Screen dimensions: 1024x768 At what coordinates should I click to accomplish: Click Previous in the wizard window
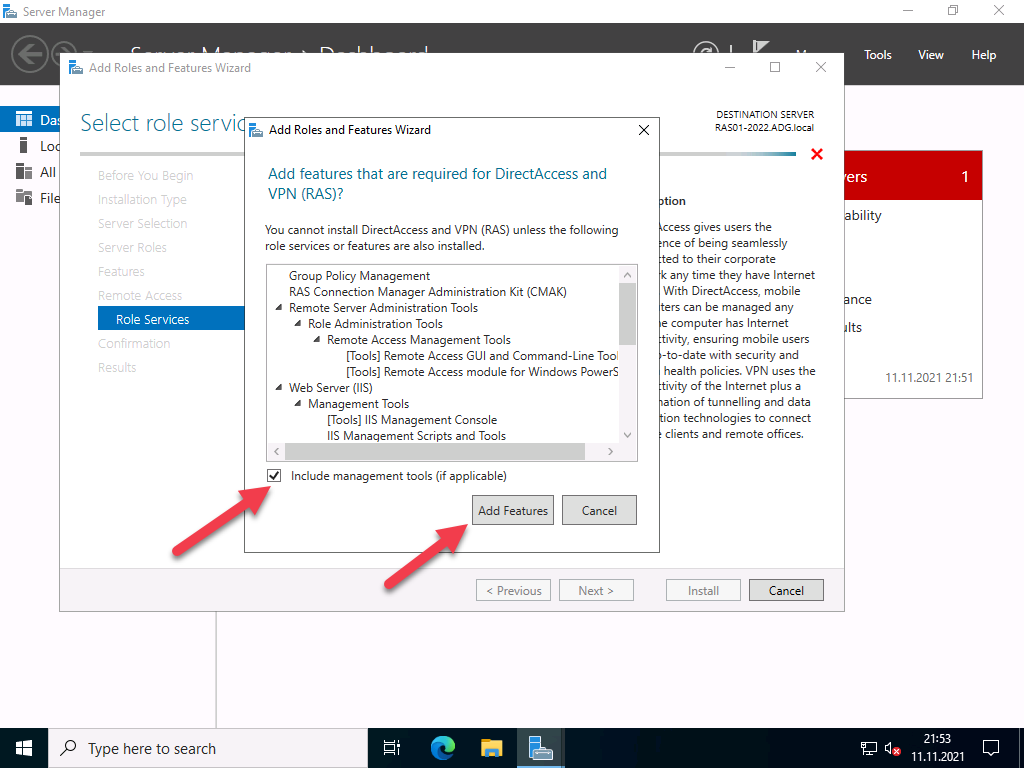pyautogui.click(x=513, y=590)
